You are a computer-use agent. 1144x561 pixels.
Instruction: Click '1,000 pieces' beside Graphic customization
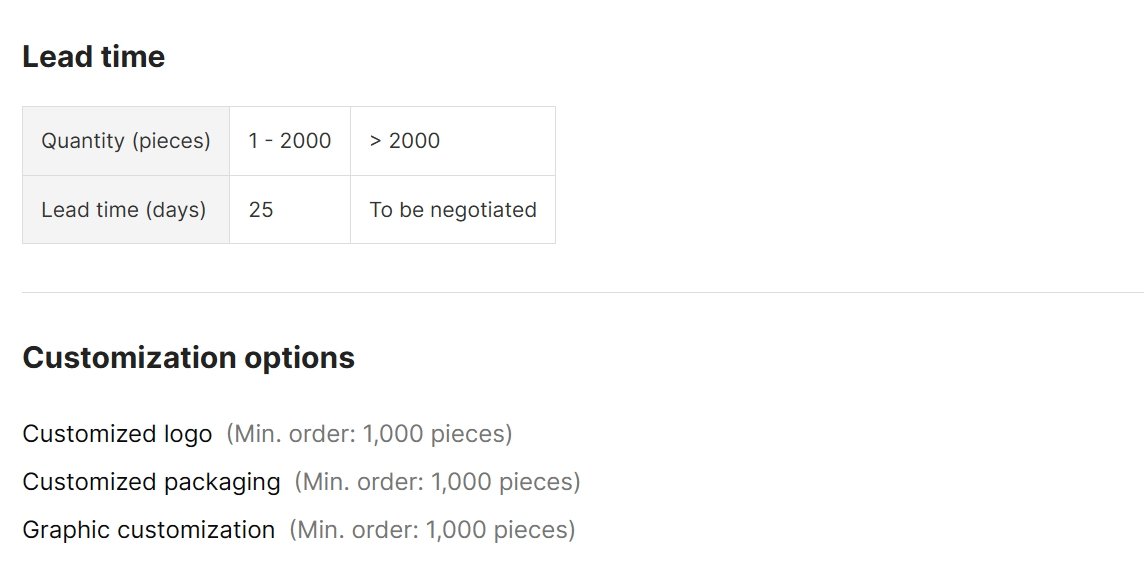(497, 530)
